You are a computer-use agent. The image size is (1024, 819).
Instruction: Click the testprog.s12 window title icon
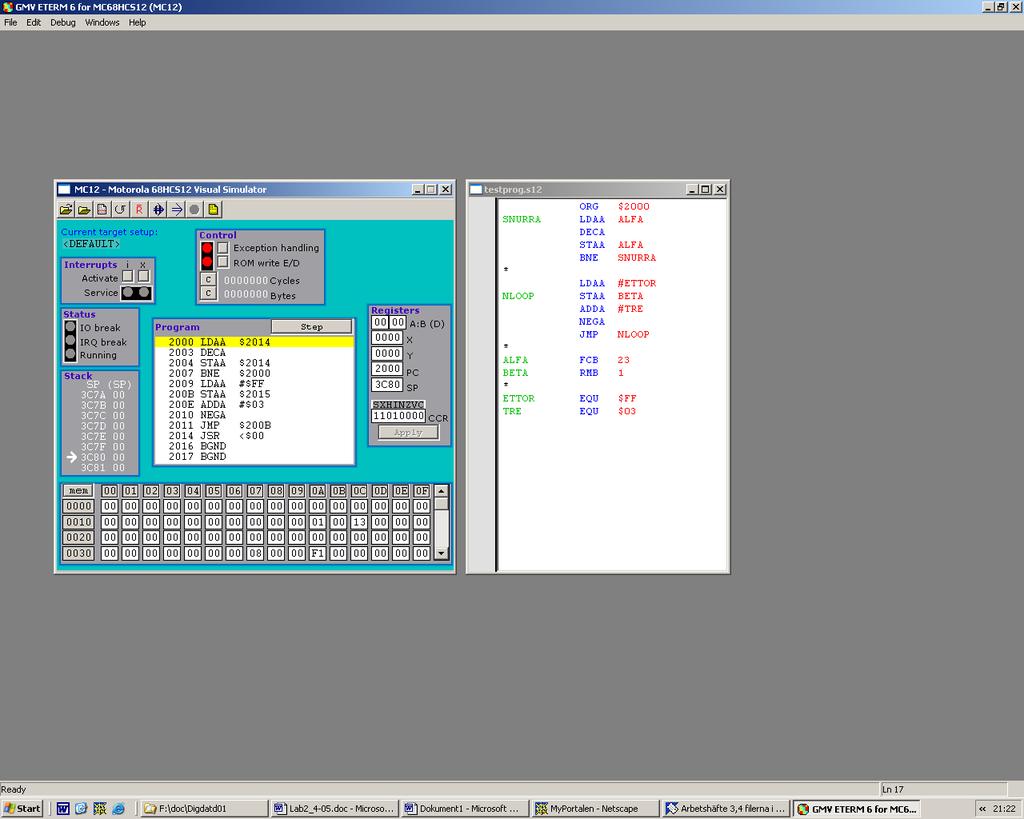[476, 189]
